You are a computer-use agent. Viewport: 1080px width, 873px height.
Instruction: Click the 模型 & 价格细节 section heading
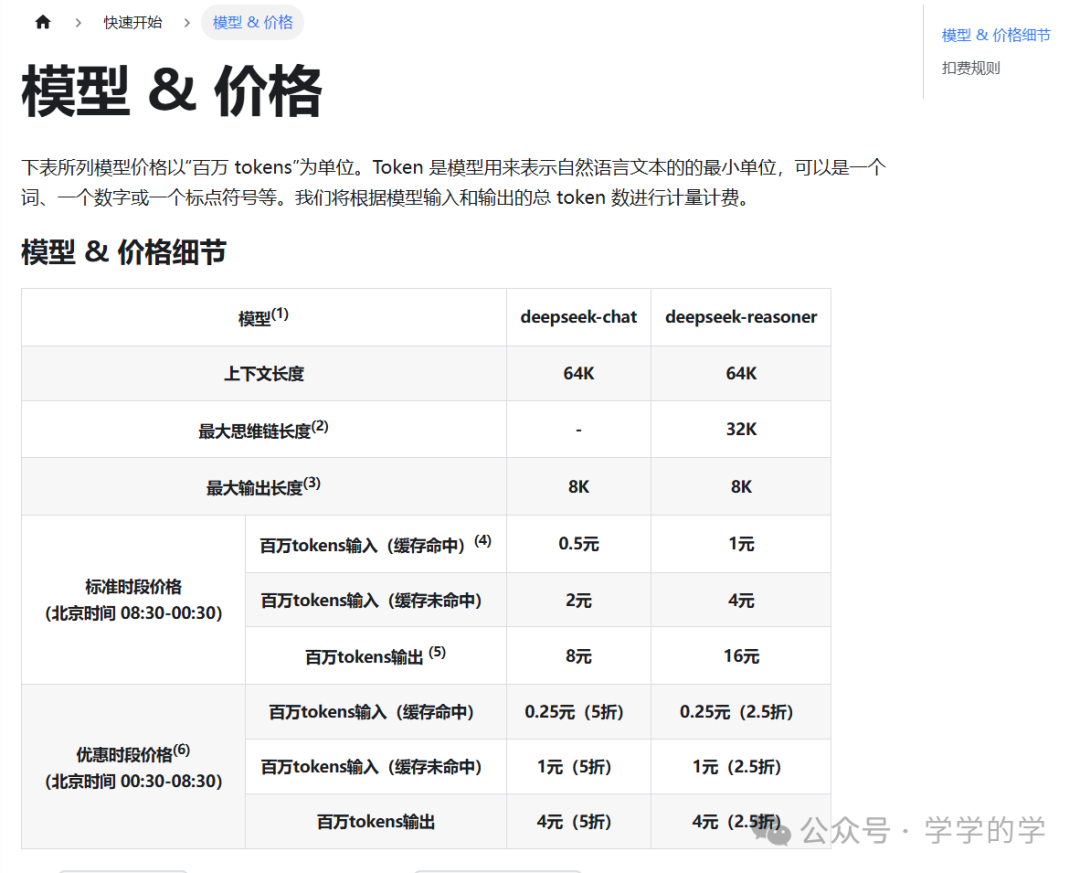[124, 252]
